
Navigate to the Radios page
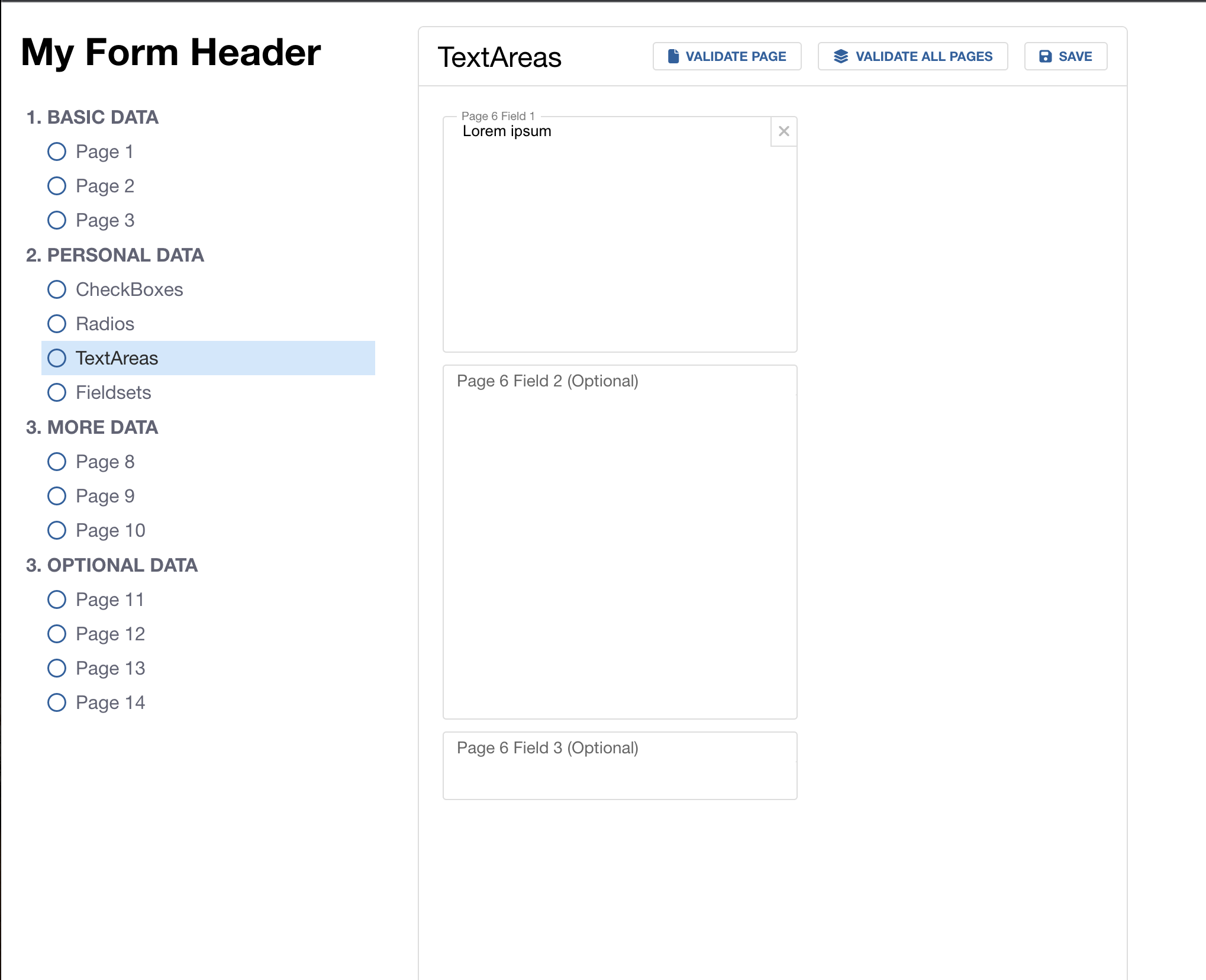[208, 324]
